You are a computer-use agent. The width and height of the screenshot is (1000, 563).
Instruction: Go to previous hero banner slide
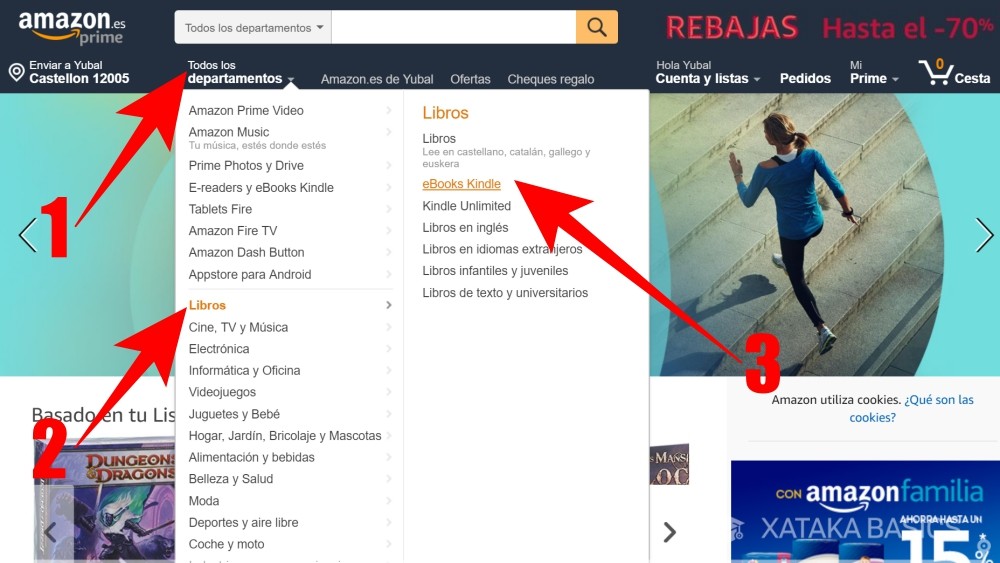(x=28, y=235)
